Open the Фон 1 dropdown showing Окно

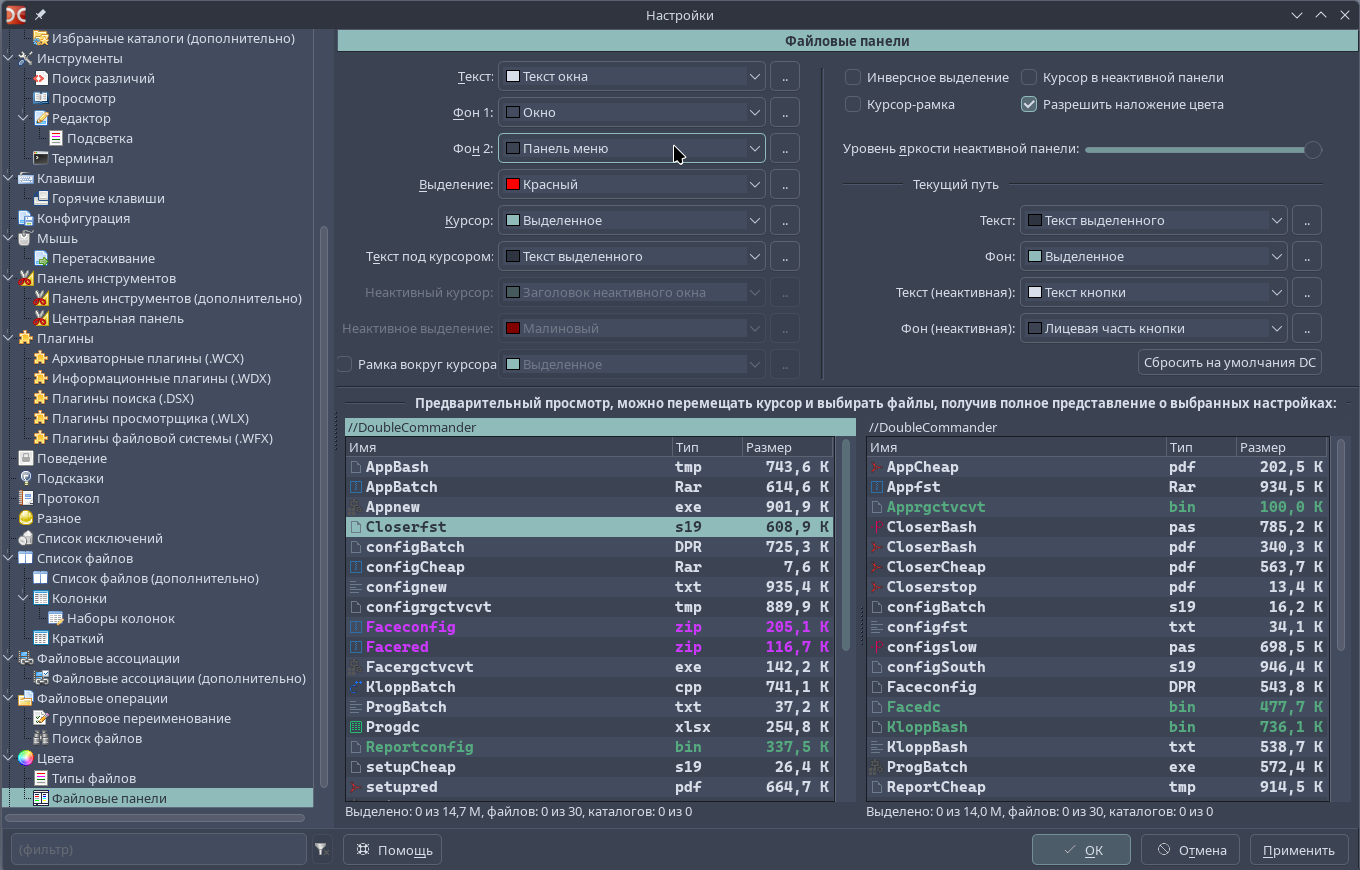click(x=632, y=112)
